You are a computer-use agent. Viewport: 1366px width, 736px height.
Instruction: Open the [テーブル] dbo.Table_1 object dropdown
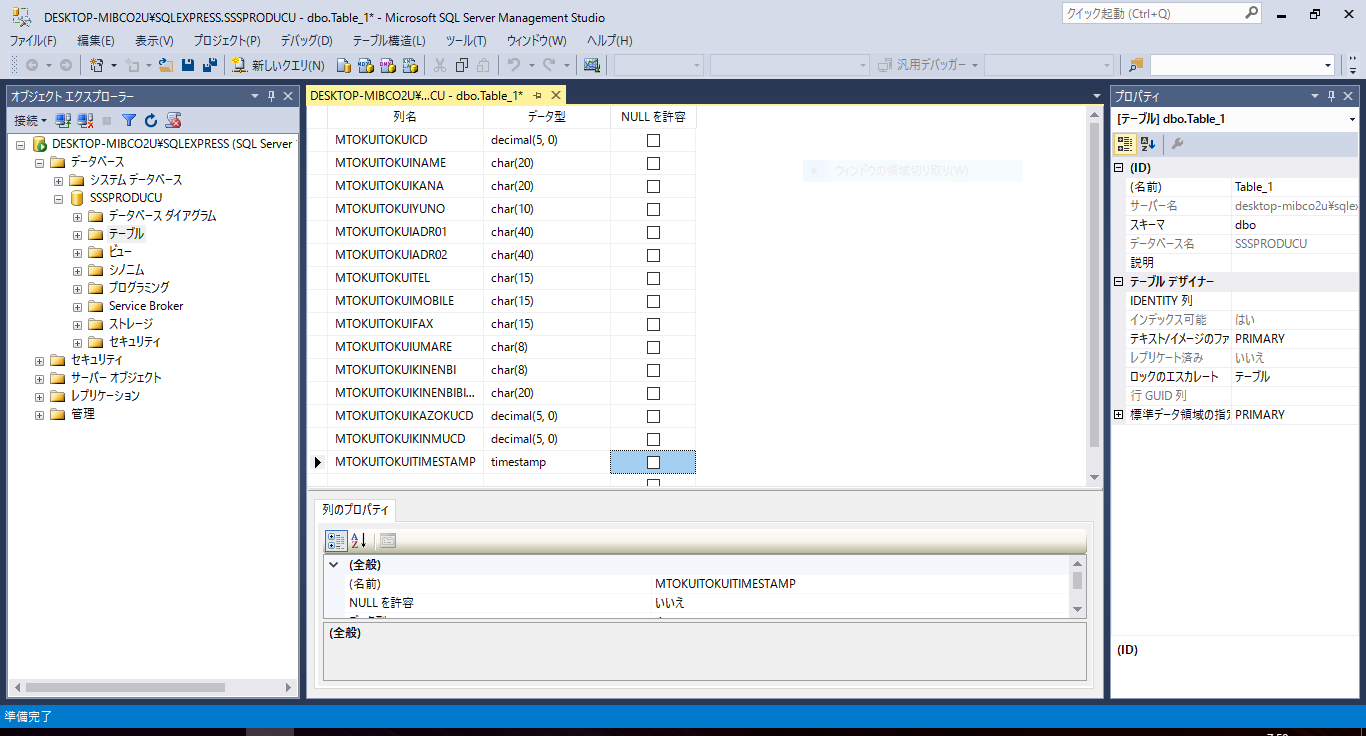[x=1352, y=119]
